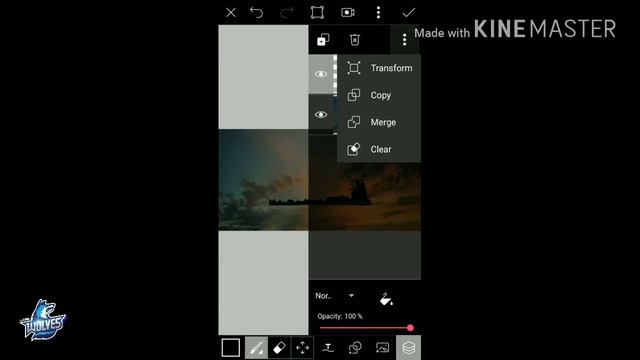Hide the top layer via eye icon
The width and height of the screenshot is (640, 360).
[x=321, y=74]
